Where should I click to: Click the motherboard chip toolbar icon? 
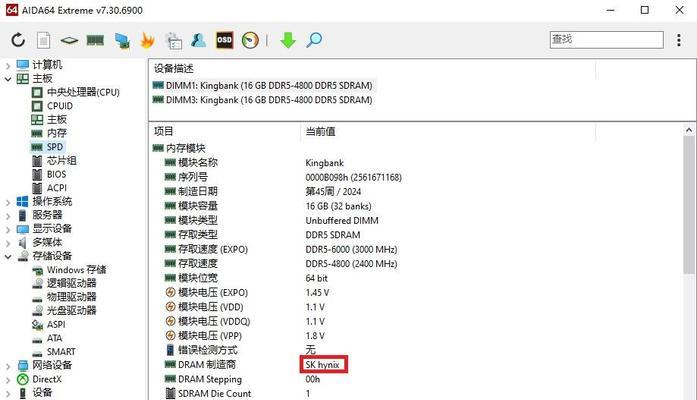[69, 41]
